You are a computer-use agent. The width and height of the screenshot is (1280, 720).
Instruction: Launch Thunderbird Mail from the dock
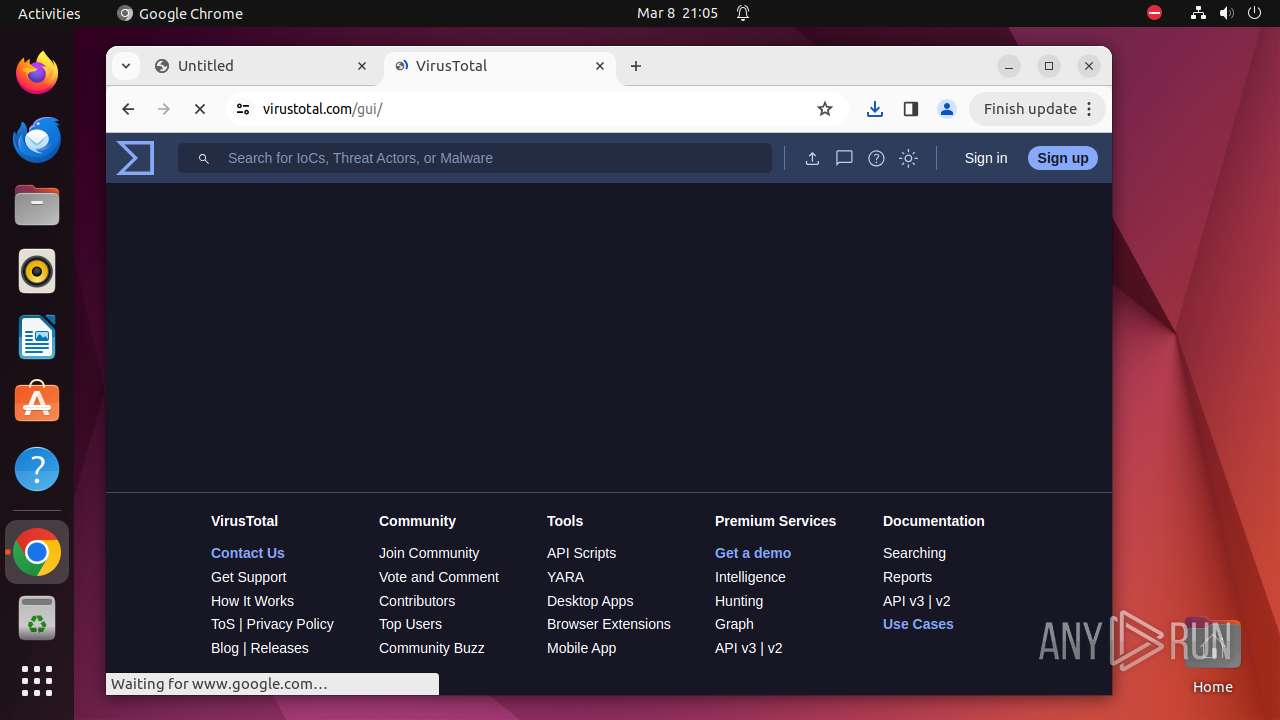click(37, 139)
